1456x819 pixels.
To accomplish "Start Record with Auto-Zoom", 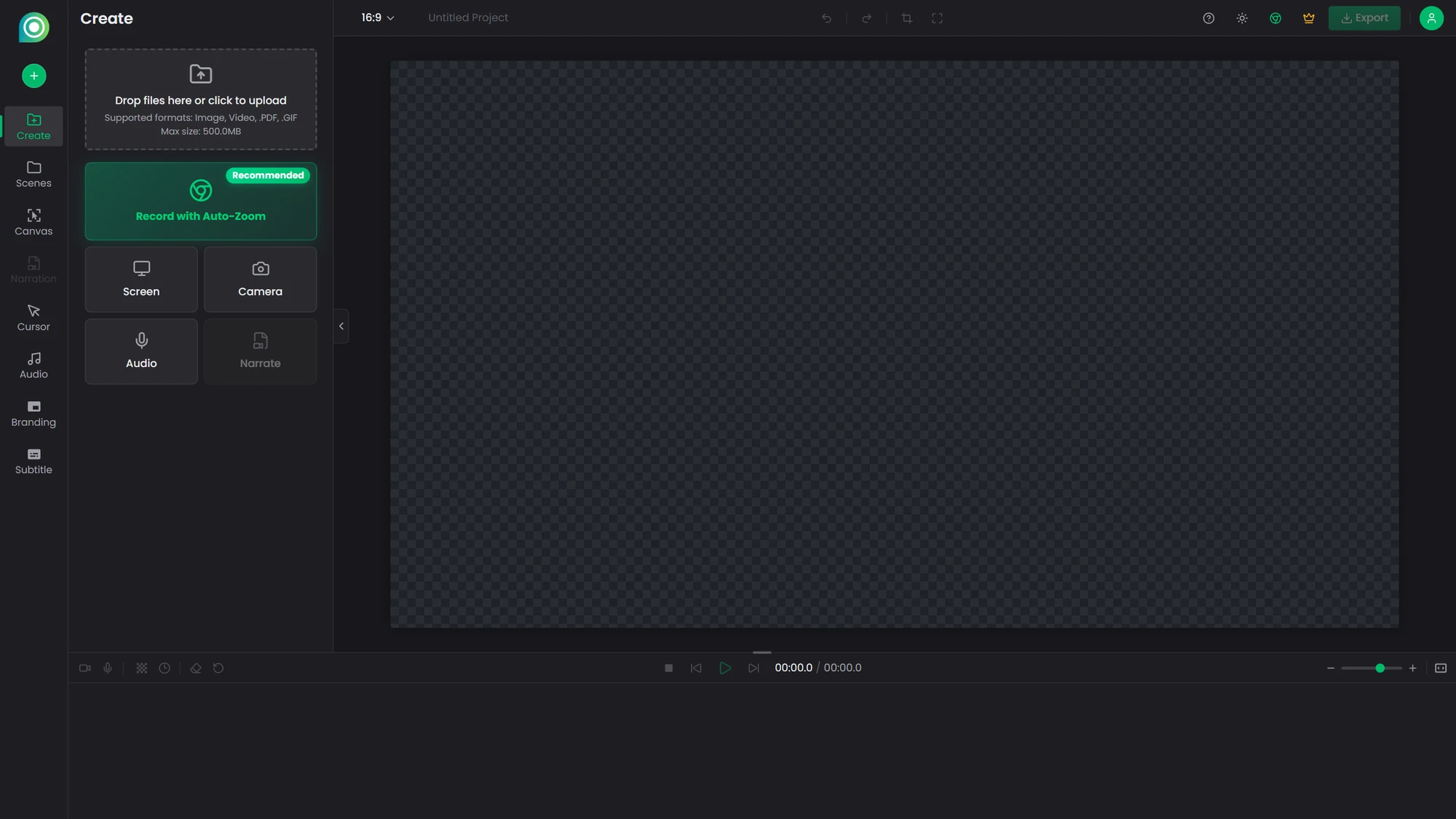I will pos(201,201).
